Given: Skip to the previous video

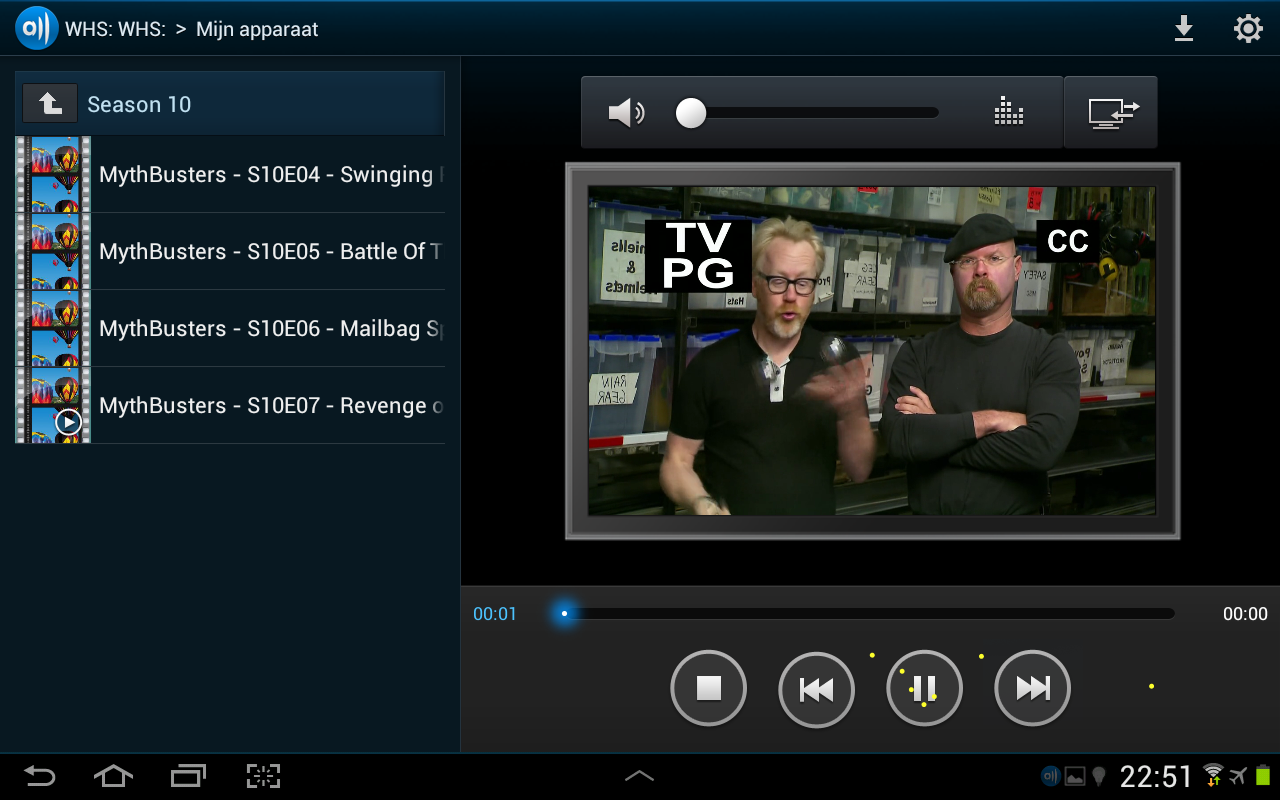Looking at the screenshot, I should click(817, 688).
